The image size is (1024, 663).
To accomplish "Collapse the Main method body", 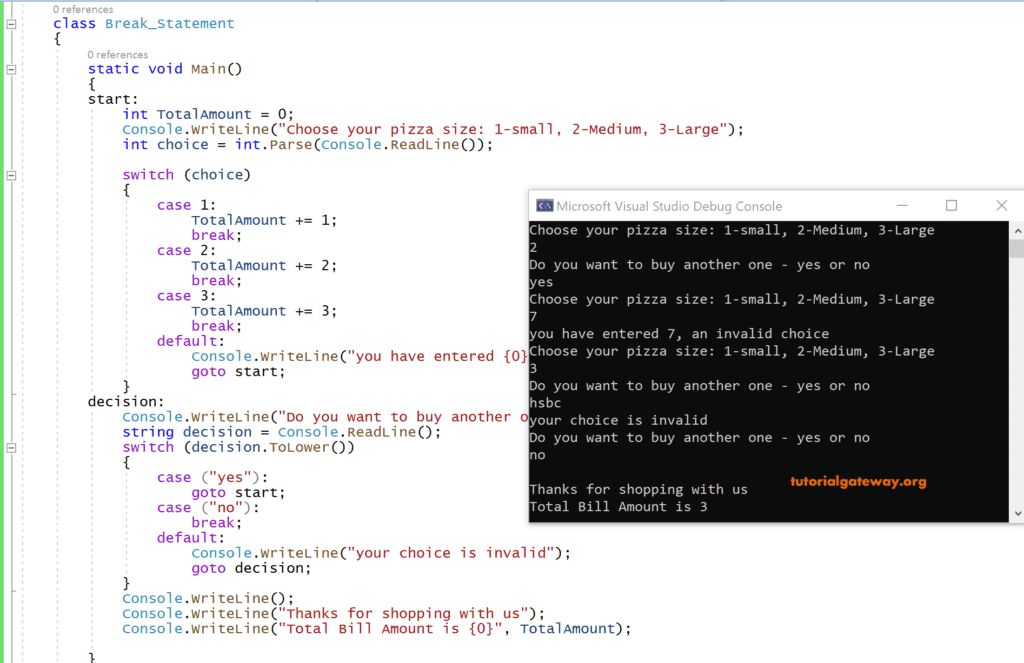I will (9, 68).
